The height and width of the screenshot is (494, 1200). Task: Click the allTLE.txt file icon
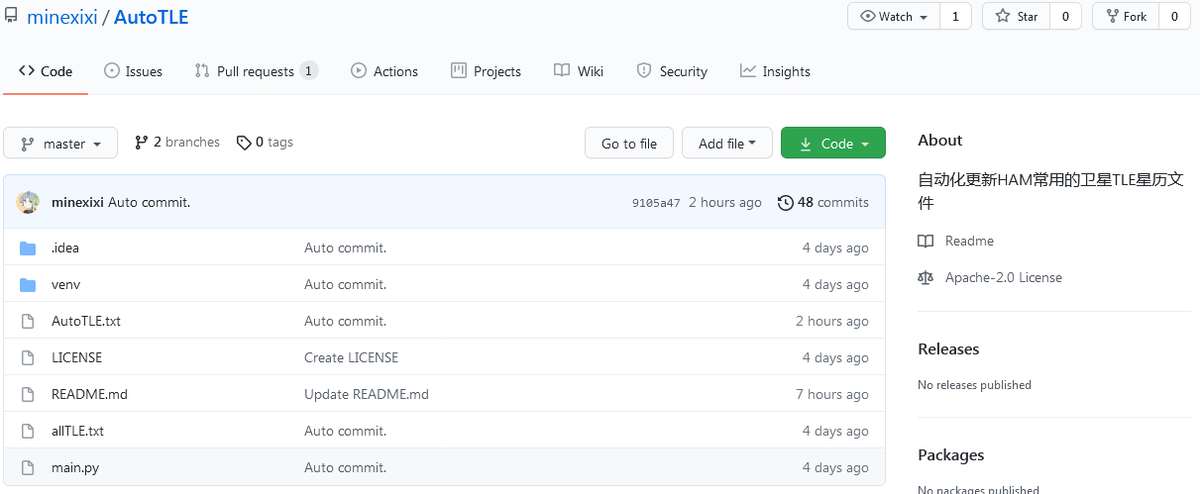pos(28,431)
